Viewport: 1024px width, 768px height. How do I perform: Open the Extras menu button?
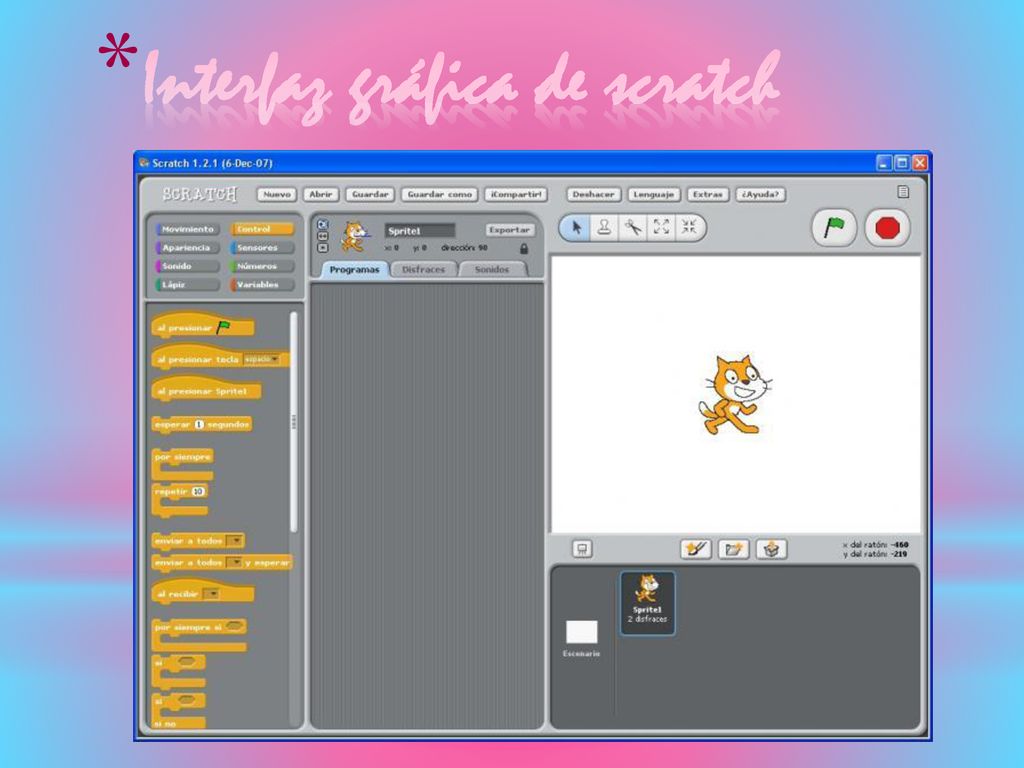(708, 195)
